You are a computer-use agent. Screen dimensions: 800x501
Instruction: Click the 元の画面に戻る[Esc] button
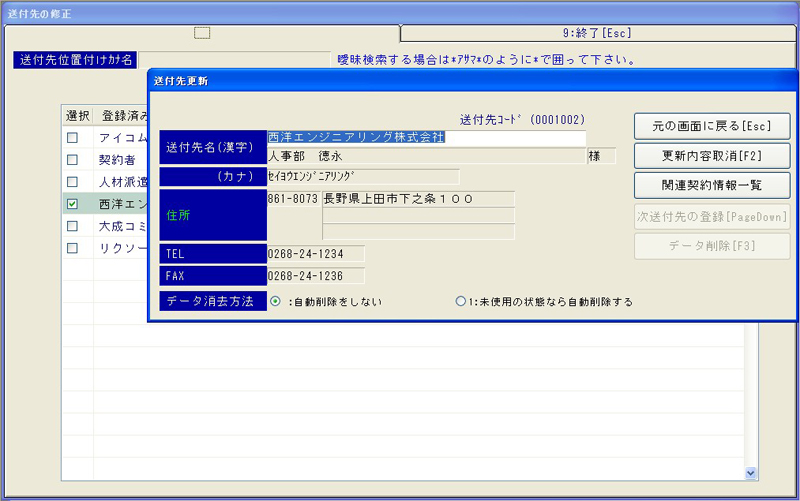pyautogui.click(x=712, y=126)
